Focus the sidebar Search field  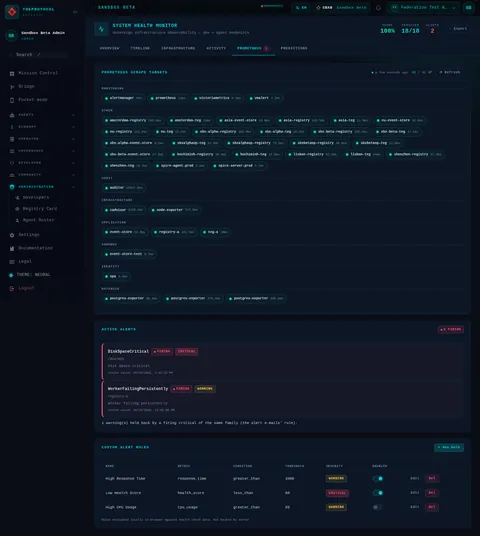[38, 55]
